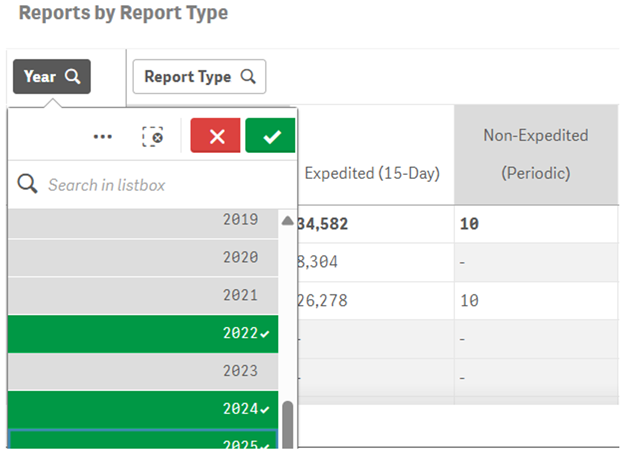Click the search icon in listbox search
624x454 pixels.
pyautogui.click(x=28, y=185)
